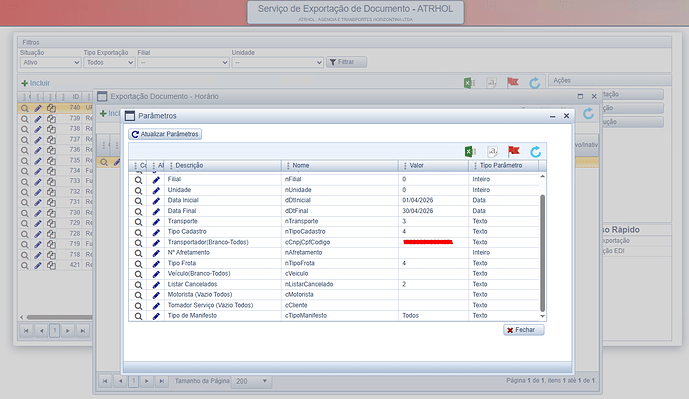Close the Parâmetros dialog window
Image resolution: width=689 pixels, height=399 pixels.
566,116
